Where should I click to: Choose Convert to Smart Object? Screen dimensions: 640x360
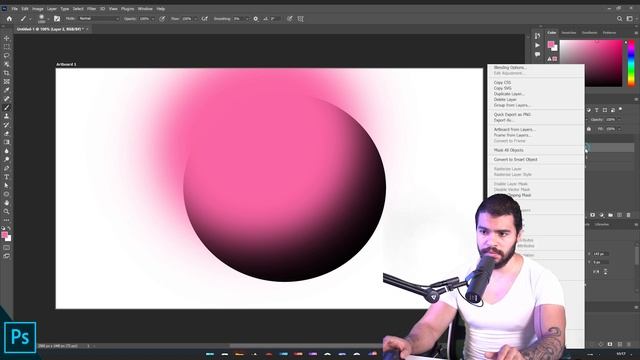tap(516, 160)
